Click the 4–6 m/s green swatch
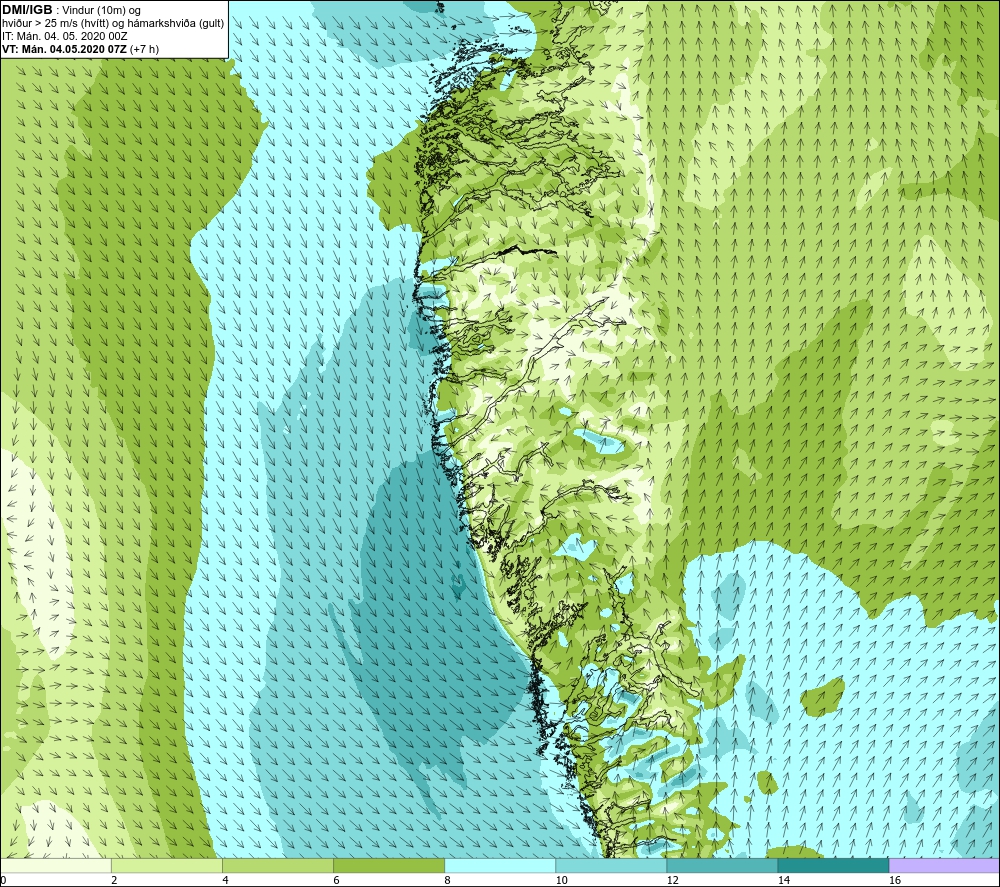The height and width of the screenshot is (887, 1000). tap(277, 865)
